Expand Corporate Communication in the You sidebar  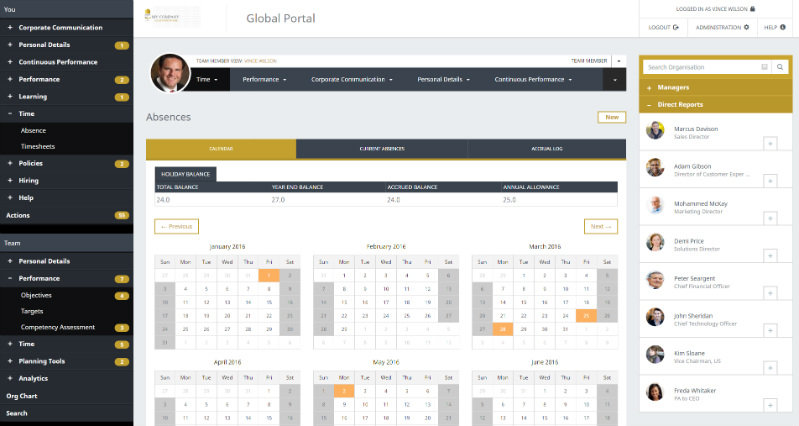[x=66, y=28]
